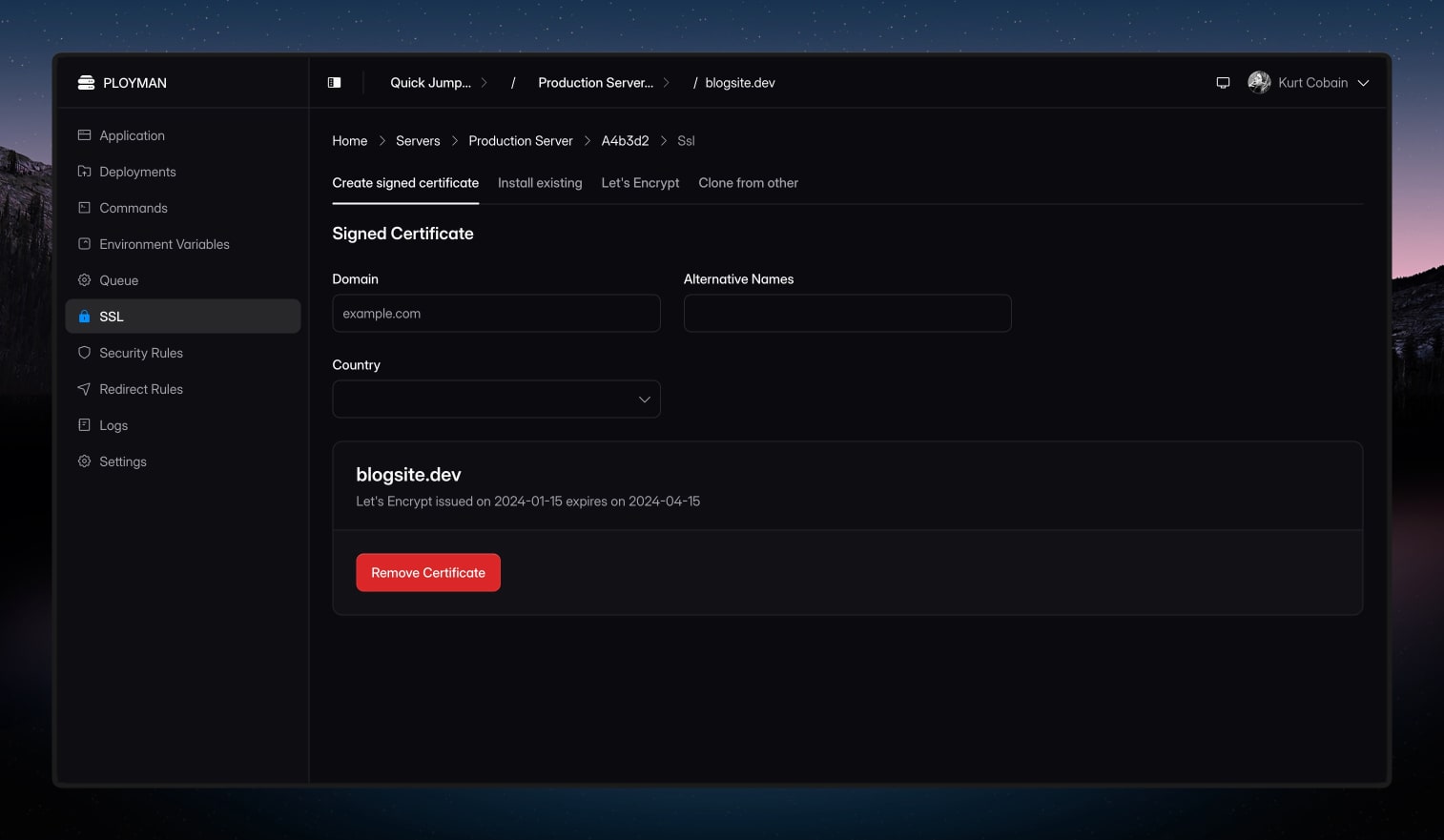Screen dimensions: 1444x840
Task: Click the monitor icon in top bar
Action: click(x=1223, y=83)
